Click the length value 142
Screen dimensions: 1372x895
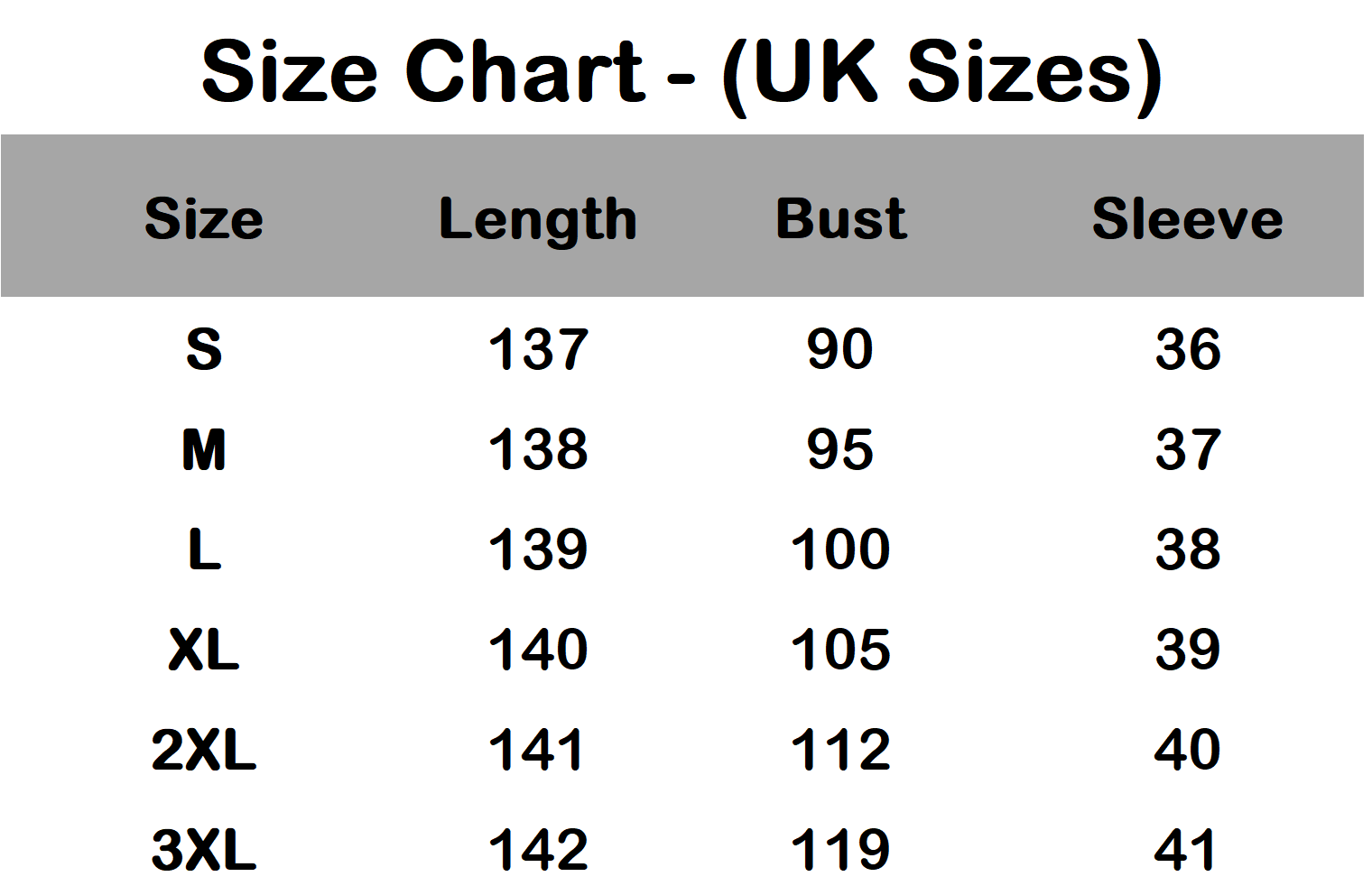pos(538,850)
